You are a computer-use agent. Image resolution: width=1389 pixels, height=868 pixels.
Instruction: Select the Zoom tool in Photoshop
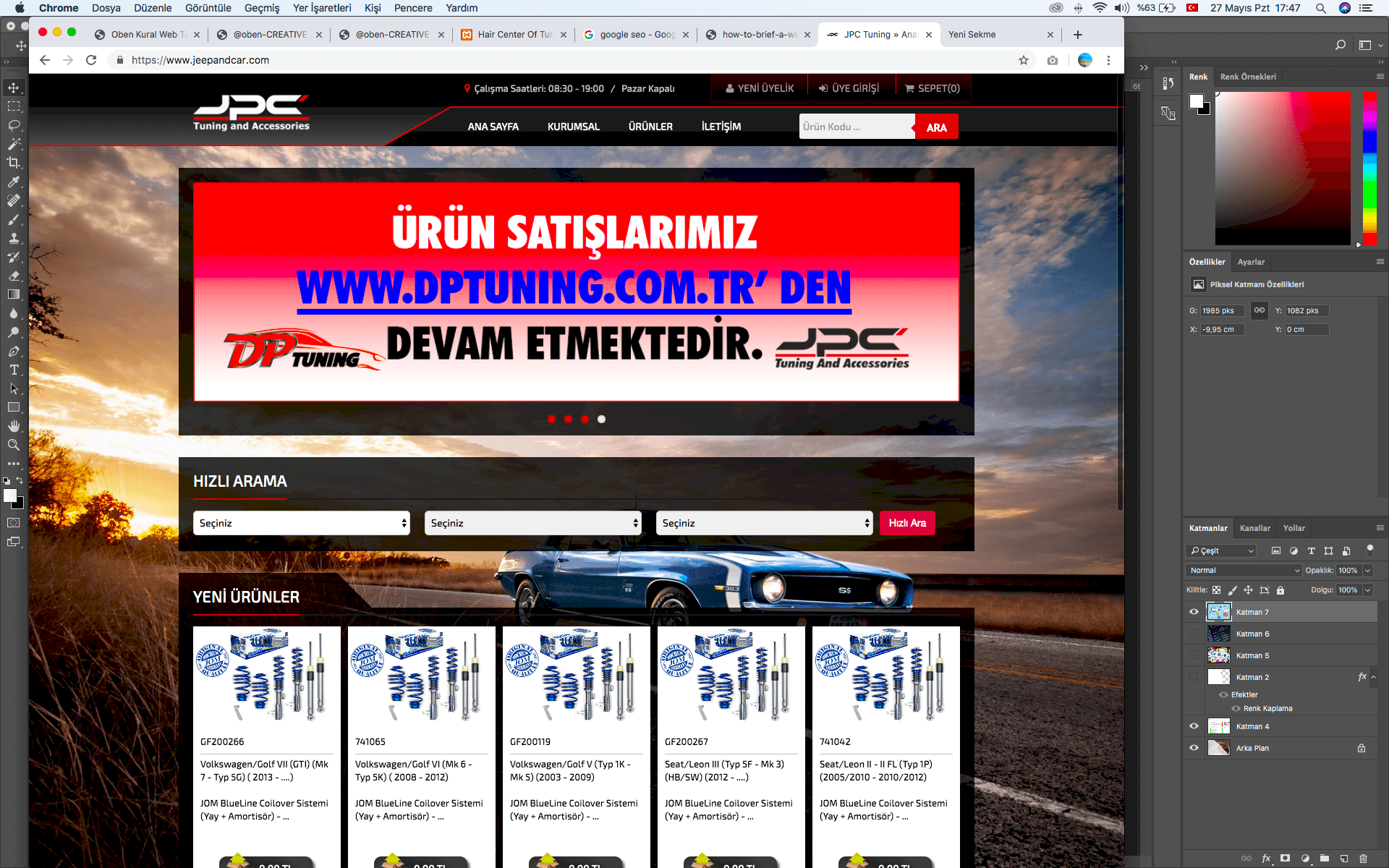click(14, 445)
